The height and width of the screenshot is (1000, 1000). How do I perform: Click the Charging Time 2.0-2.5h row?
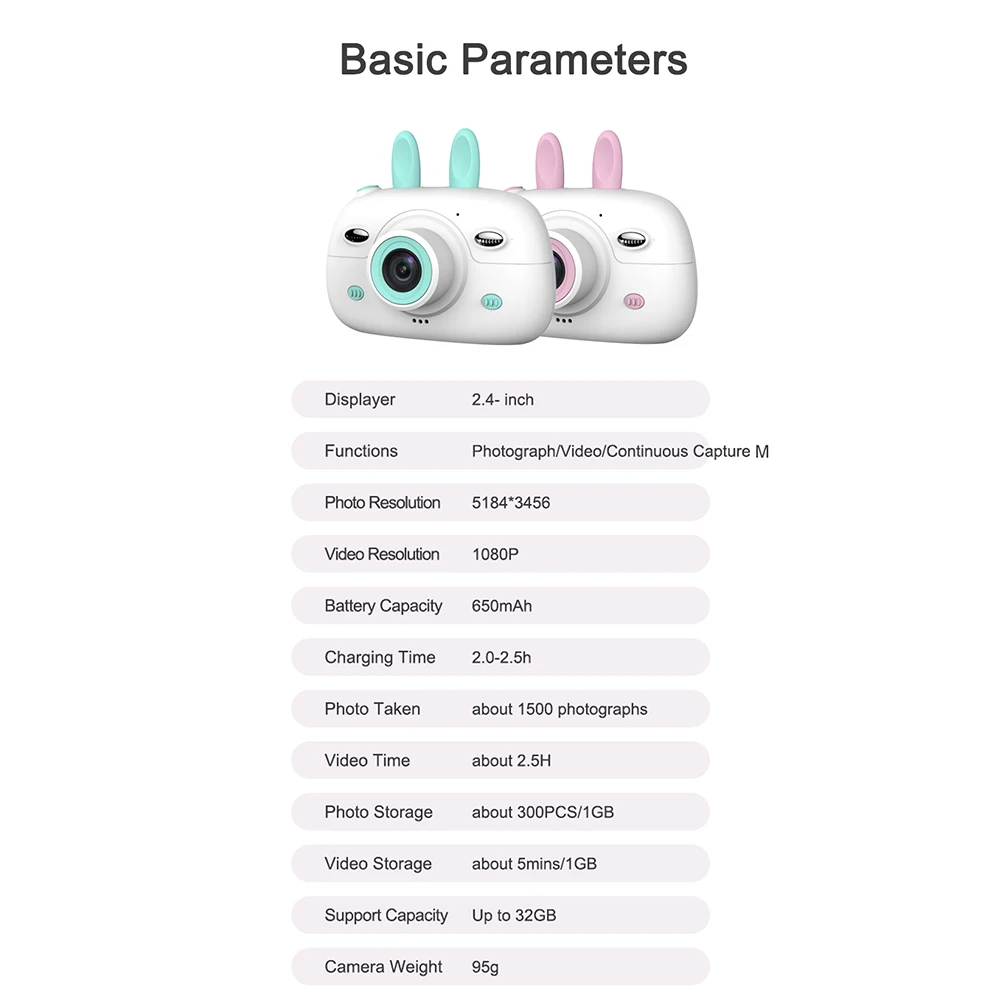click(501, 658)
